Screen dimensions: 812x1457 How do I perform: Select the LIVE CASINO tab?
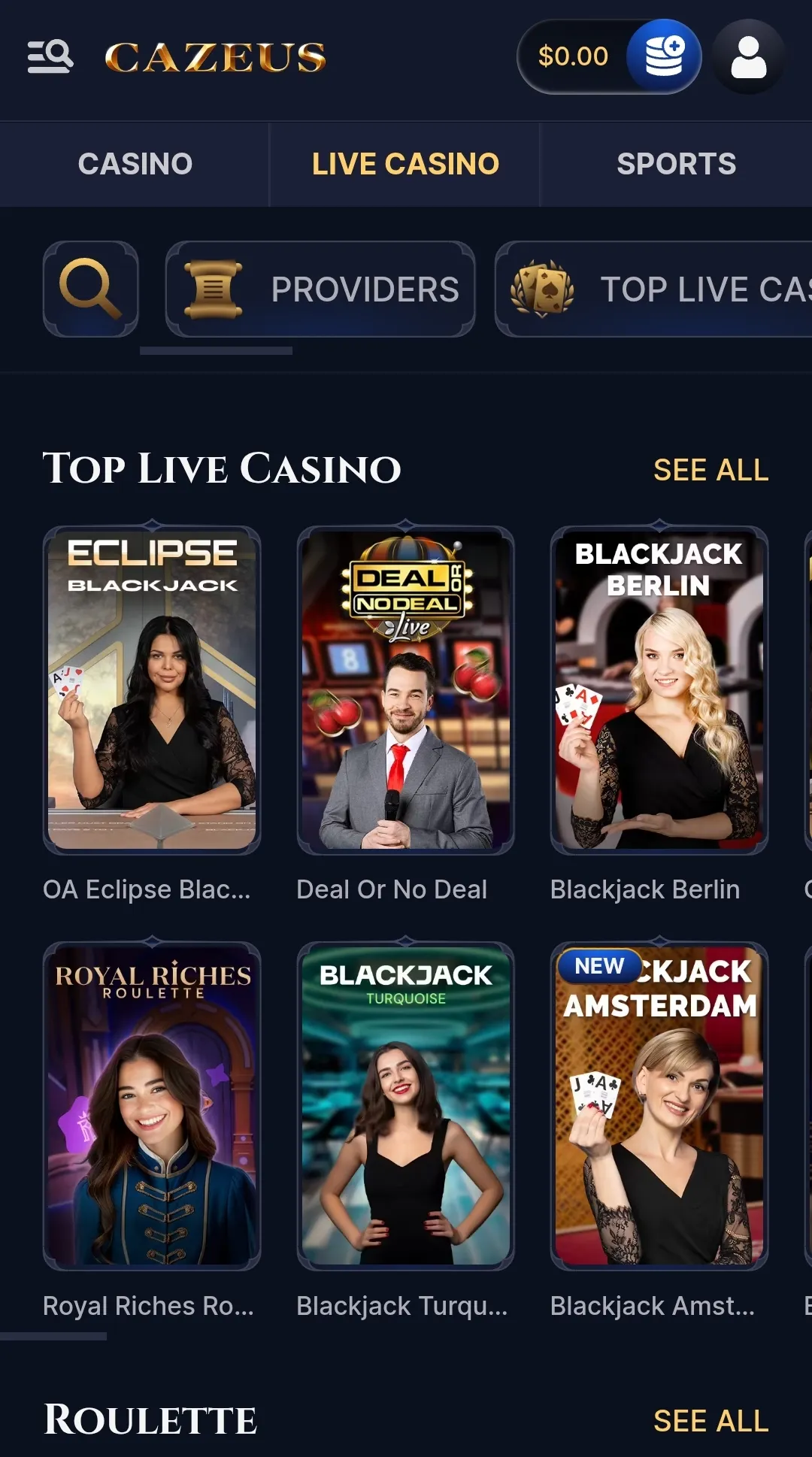click(405, 164)
